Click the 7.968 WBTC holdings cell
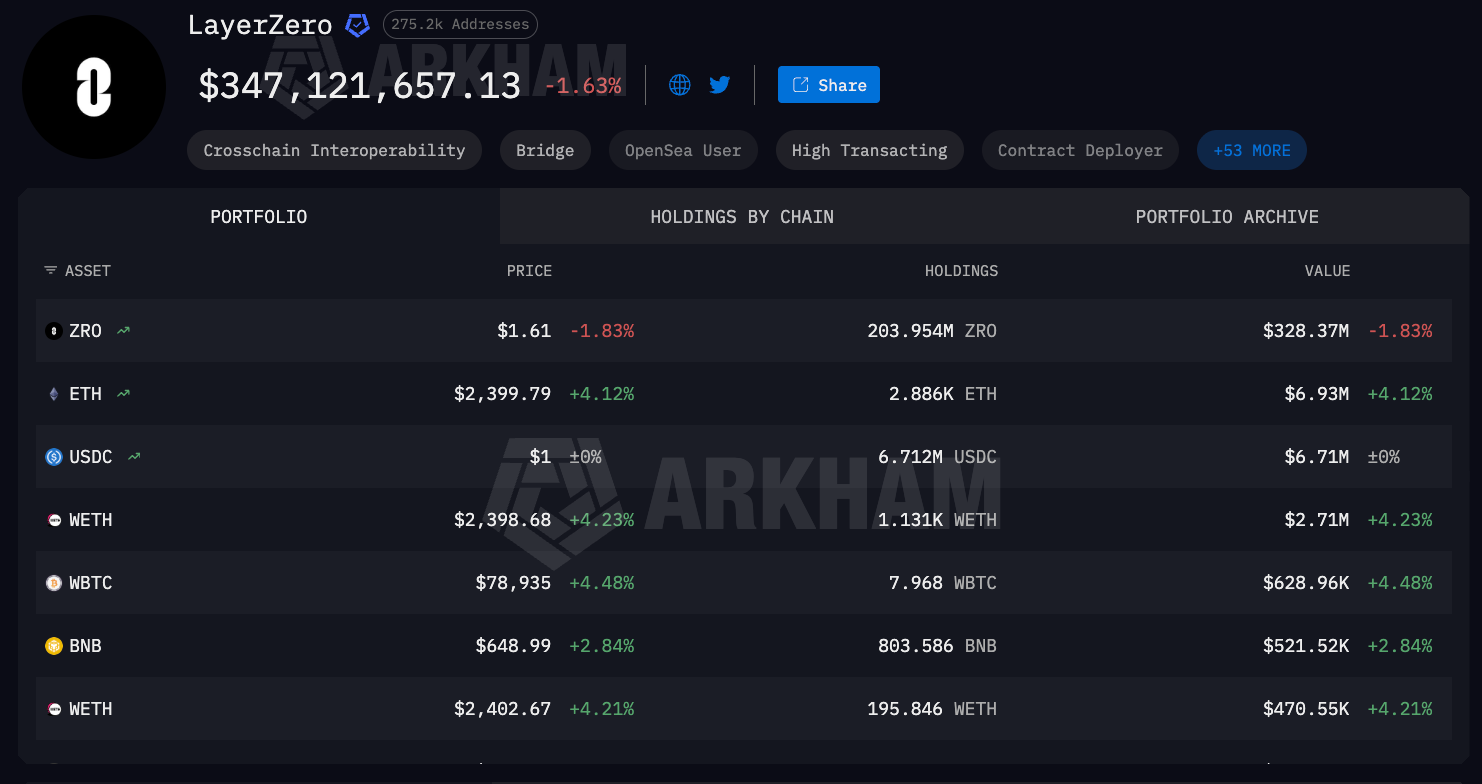 coord(943,583)
